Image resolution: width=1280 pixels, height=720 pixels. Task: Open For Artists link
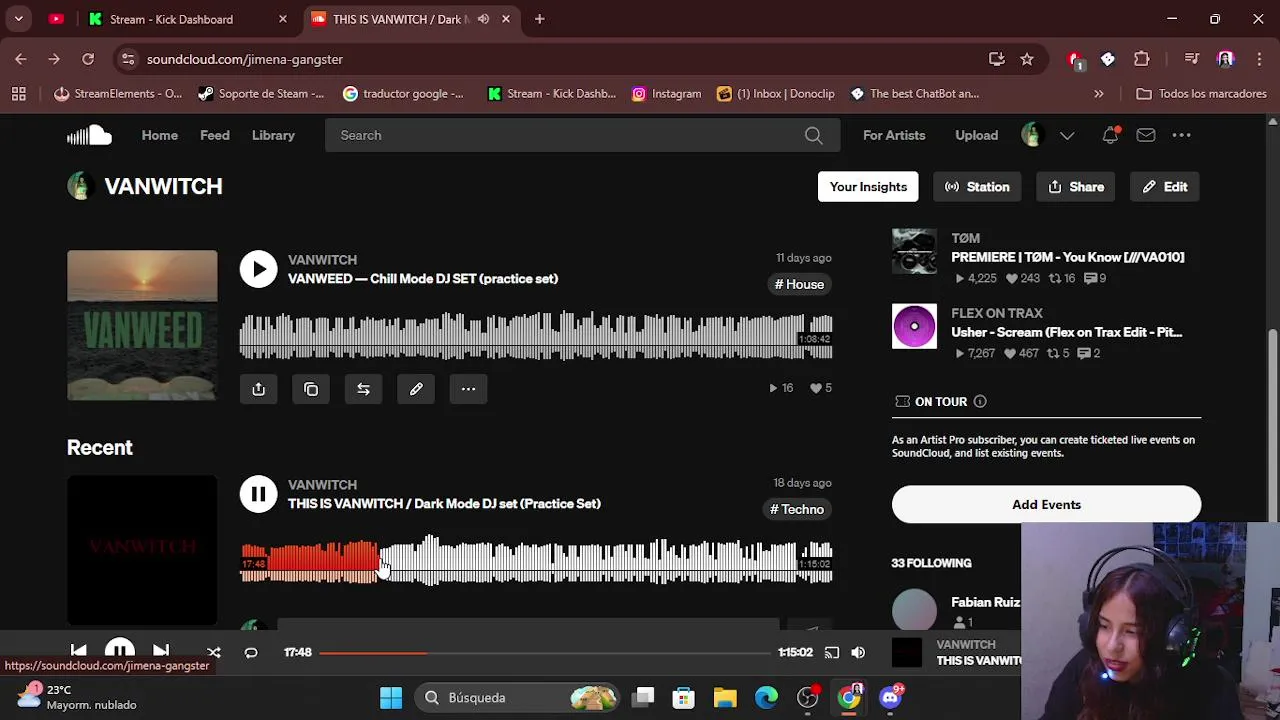click(x=894, y=135)
